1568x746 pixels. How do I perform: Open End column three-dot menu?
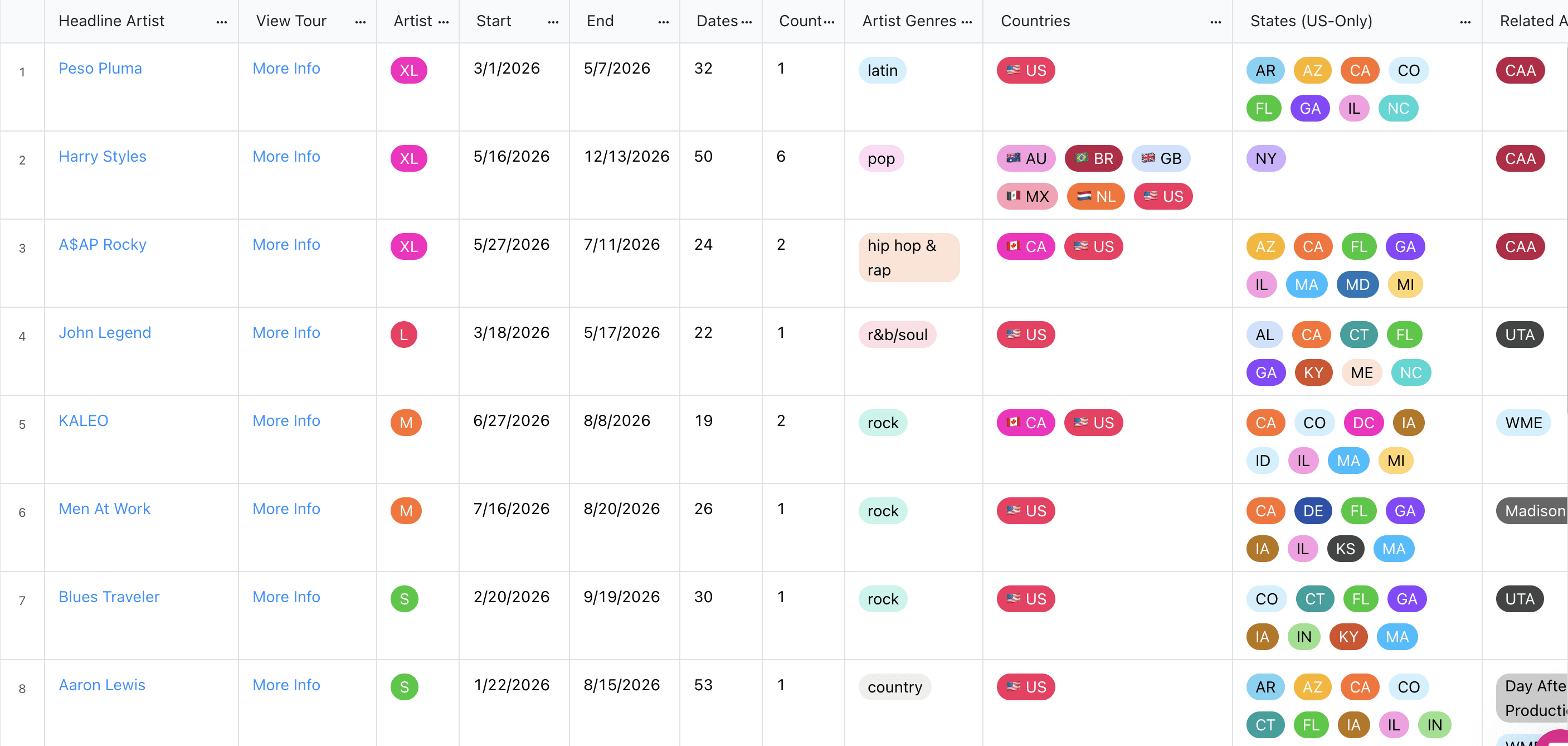[664, 22]
